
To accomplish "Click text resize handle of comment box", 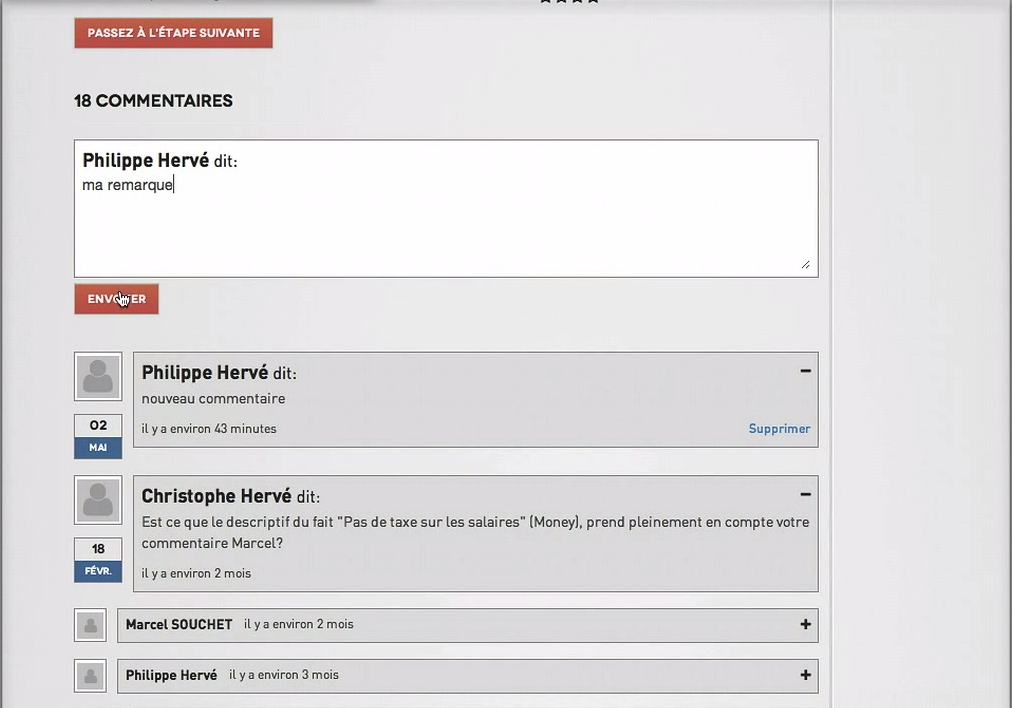I will [x=805, y=265].
